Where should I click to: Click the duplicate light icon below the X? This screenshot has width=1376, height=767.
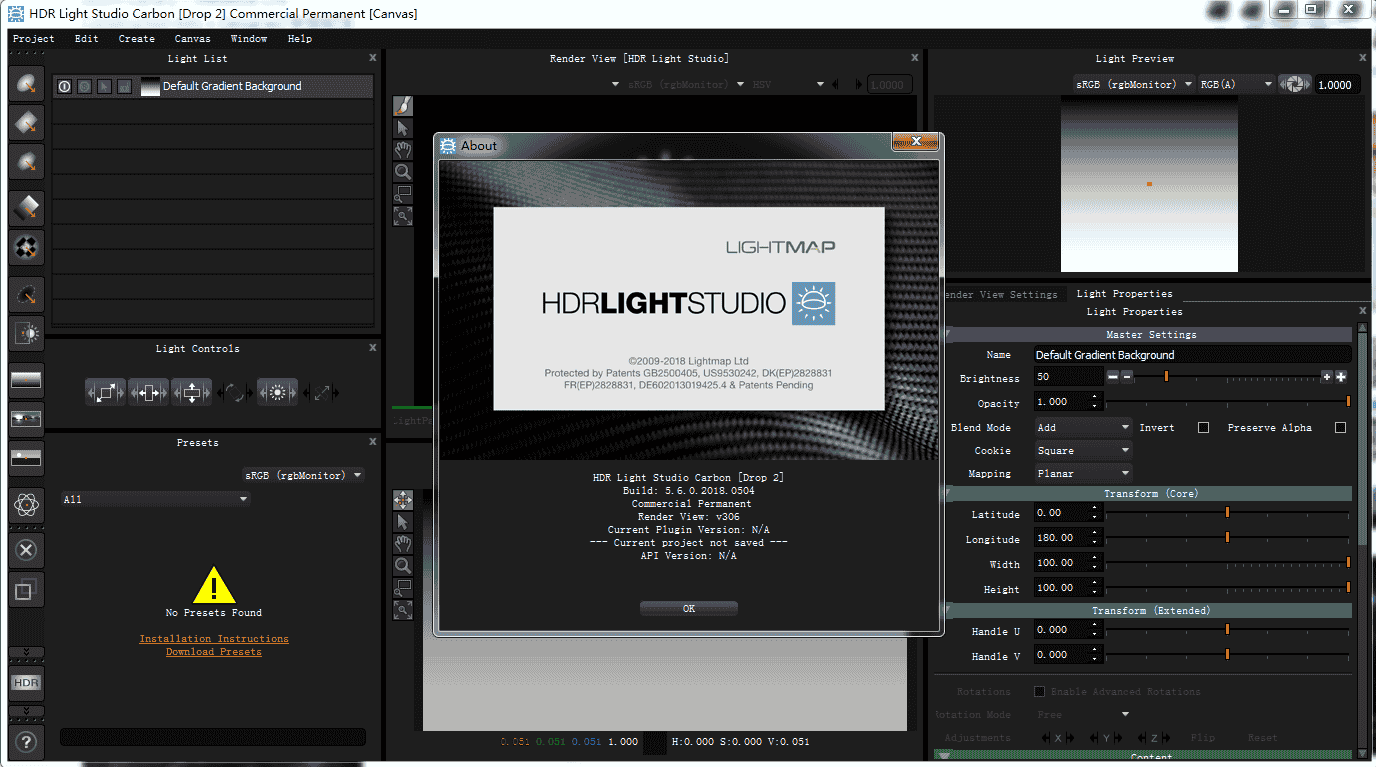[x=25, y=590]
